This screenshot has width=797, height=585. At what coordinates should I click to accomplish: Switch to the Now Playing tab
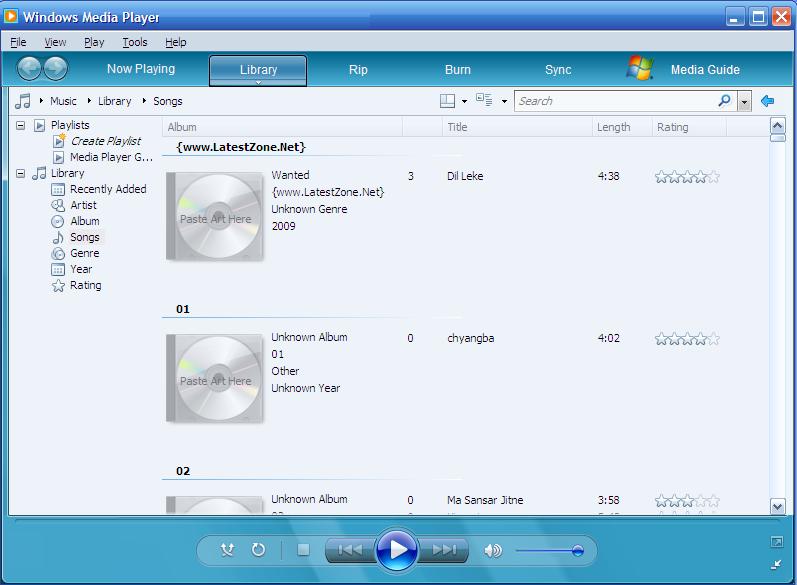(x=141, y=69)
